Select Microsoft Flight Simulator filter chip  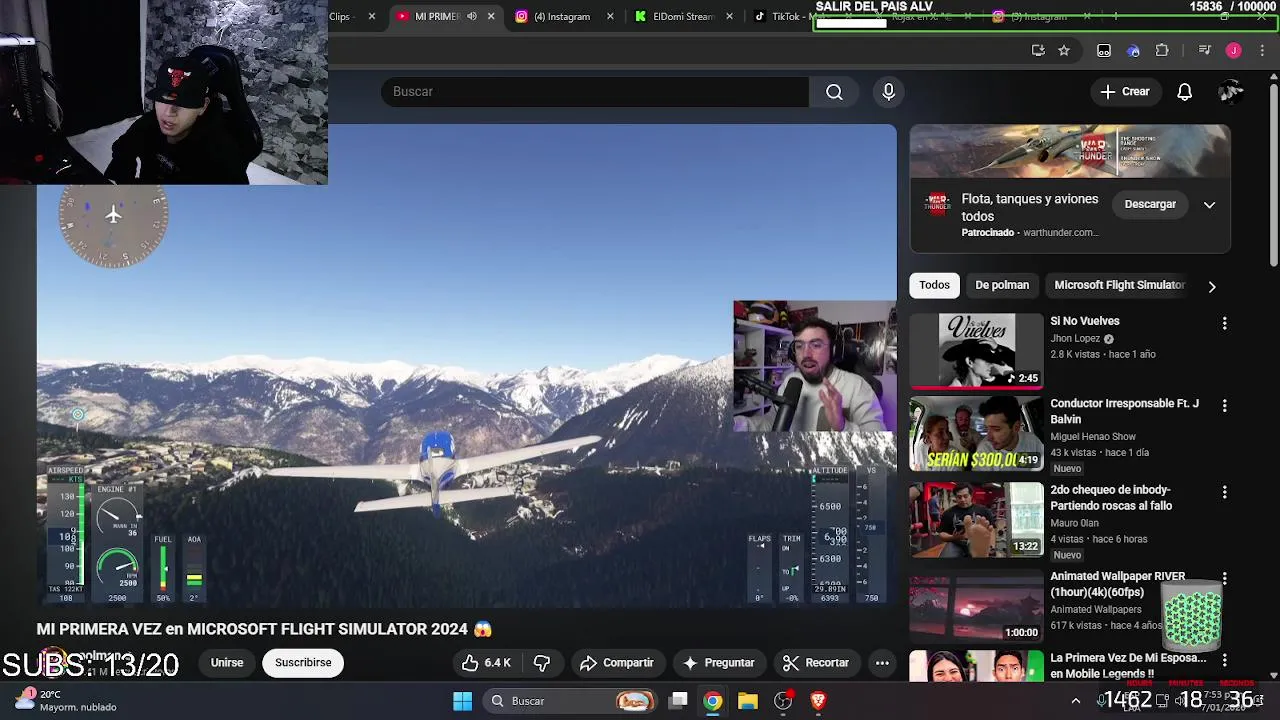[1119, 285]
